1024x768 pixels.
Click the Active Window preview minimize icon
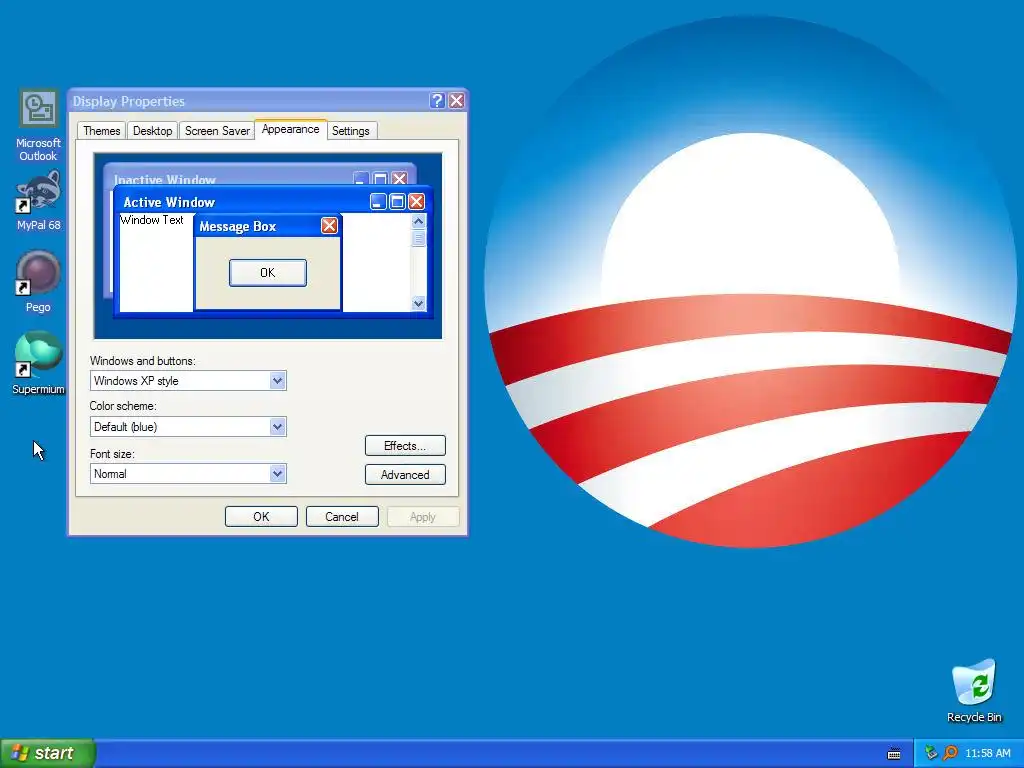(x=378, y=202)
